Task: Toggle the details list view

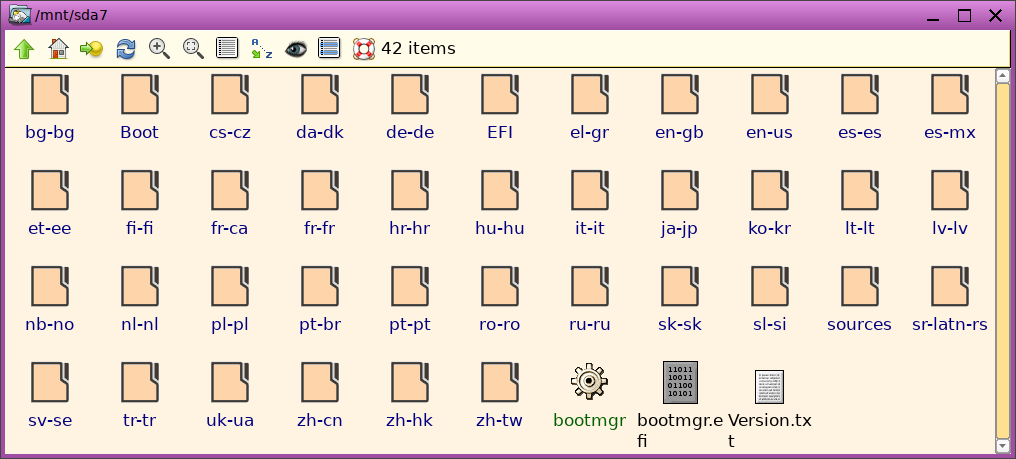Action: [227, 49]
